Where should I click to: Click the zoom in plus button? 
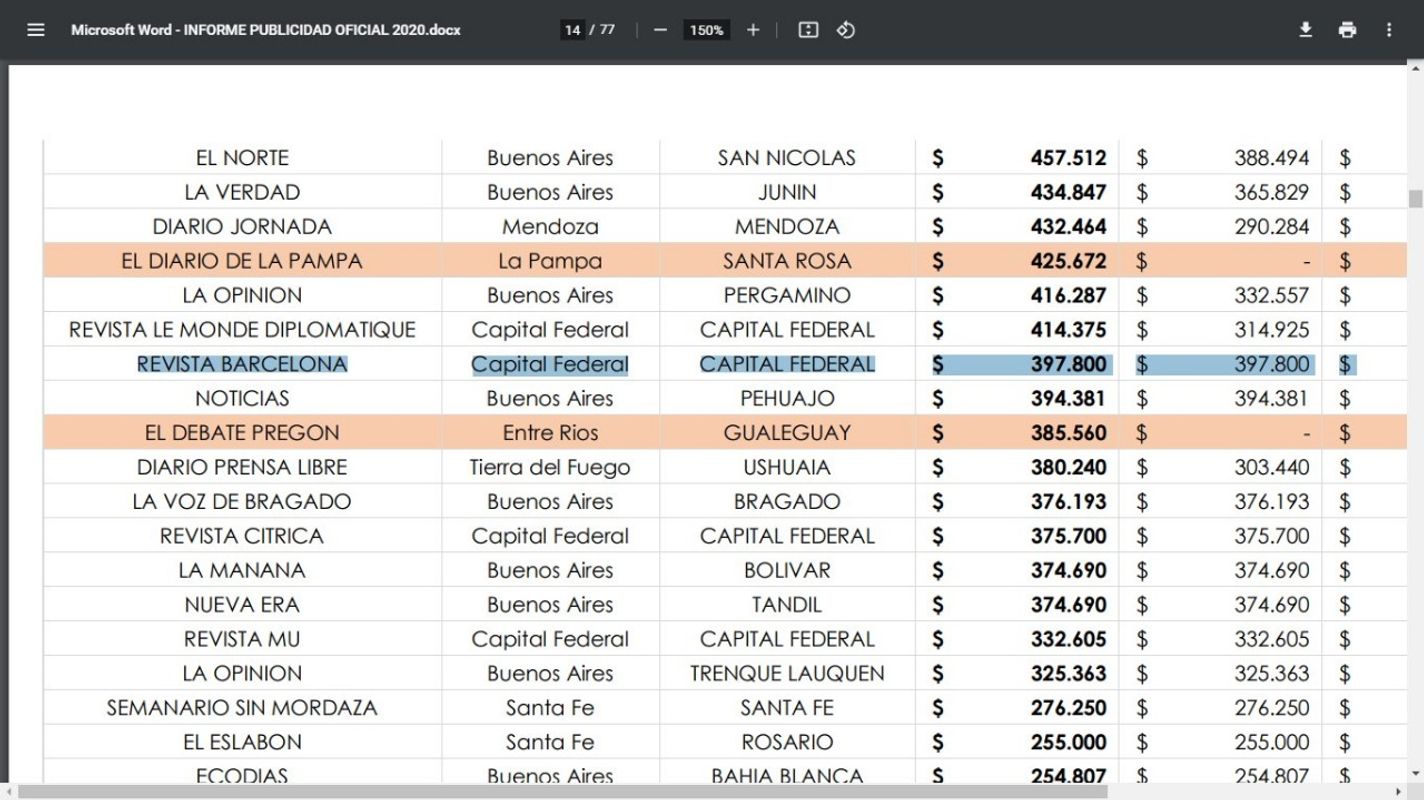753,30
